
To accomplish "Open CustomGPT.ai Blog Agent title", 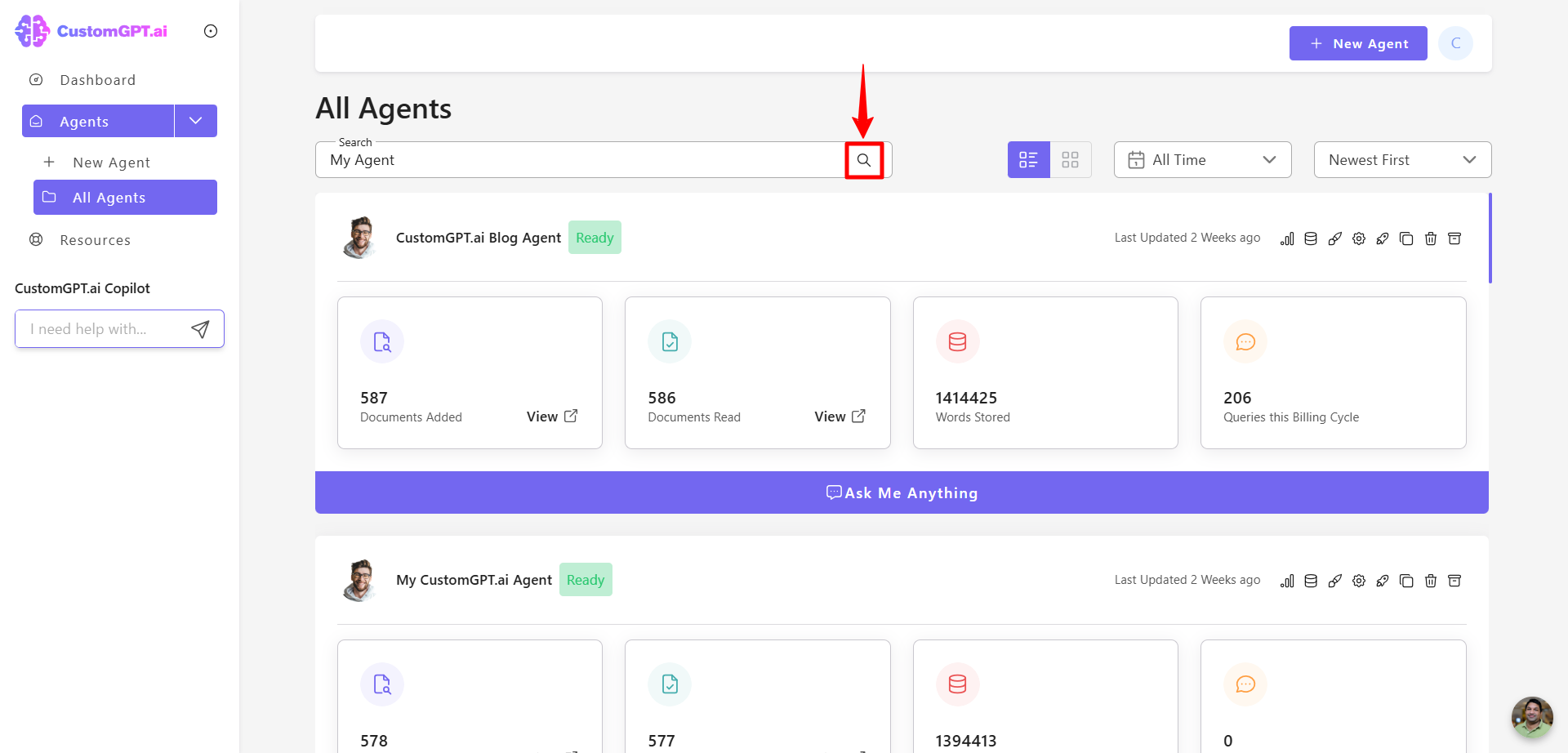I will (x=479, y=238).
